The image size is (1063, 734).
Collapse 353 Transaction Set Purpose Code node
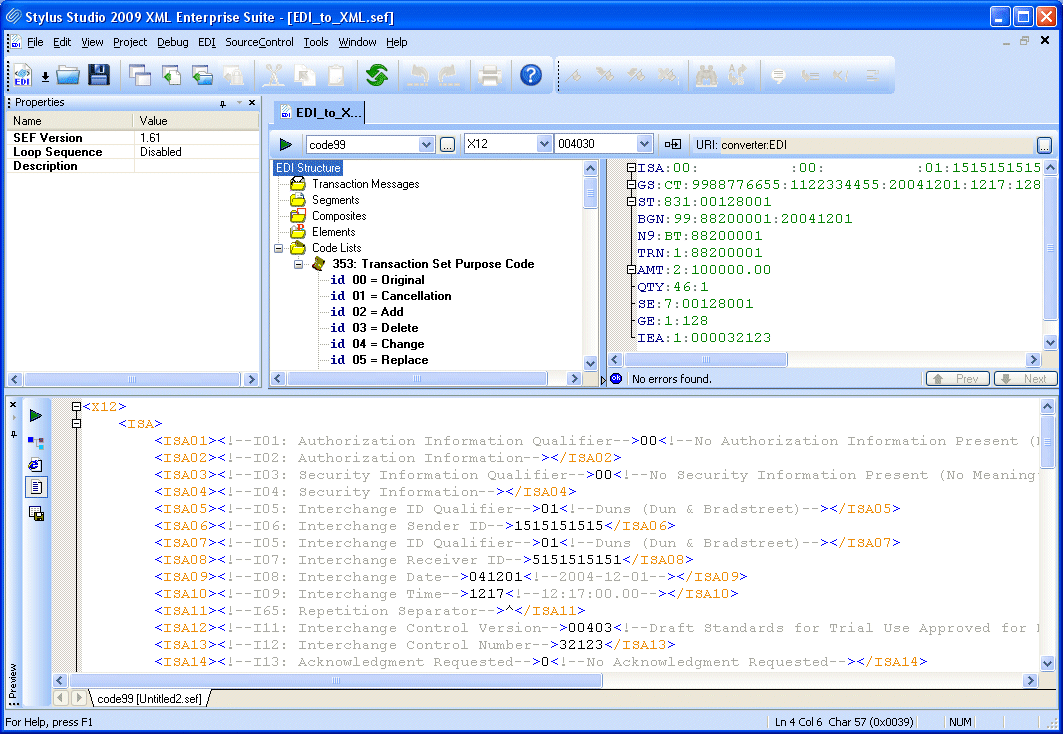pos(298,264)
